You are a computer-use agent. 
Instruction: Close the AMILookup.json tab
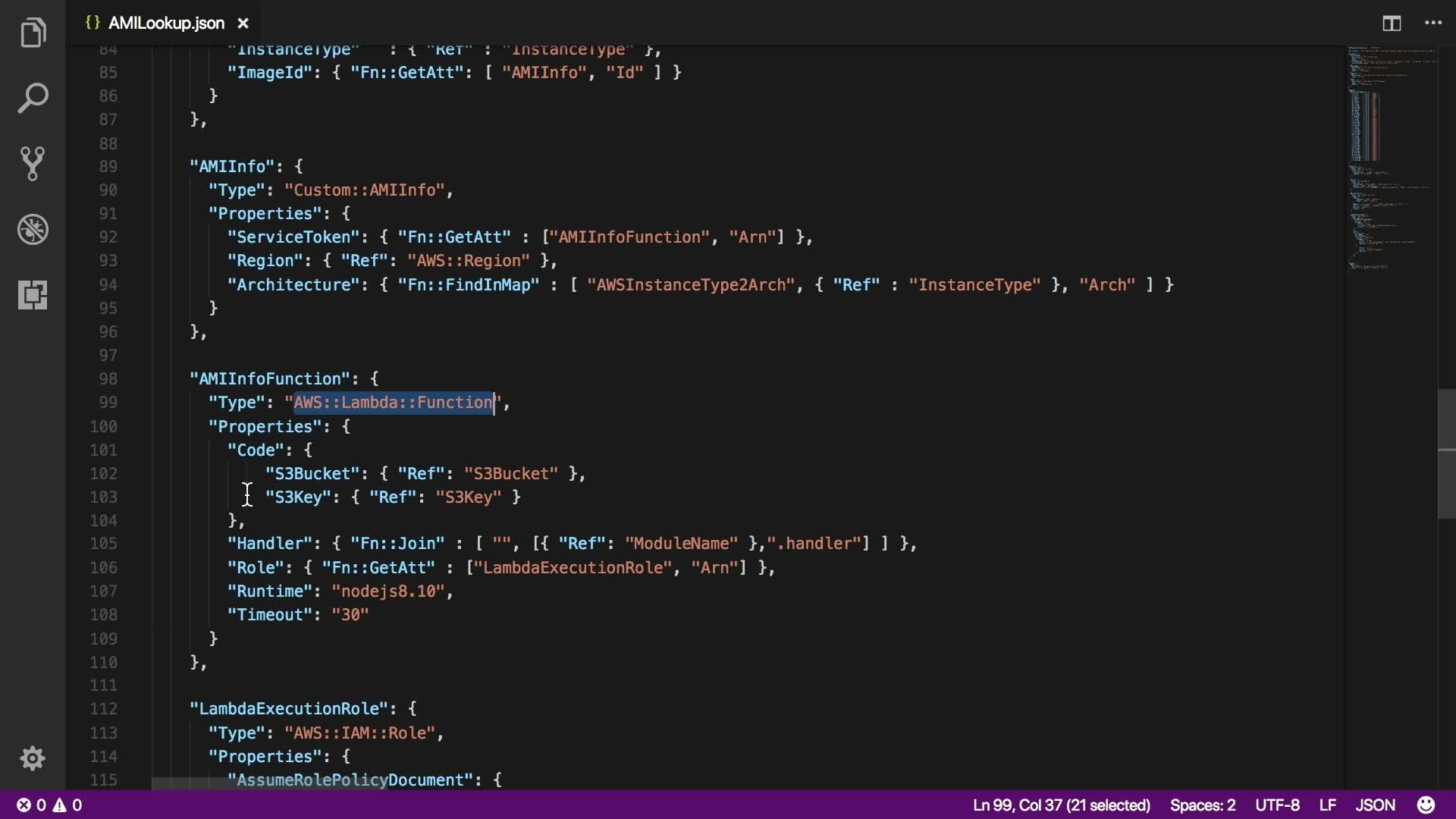click(x=243, y=24)
